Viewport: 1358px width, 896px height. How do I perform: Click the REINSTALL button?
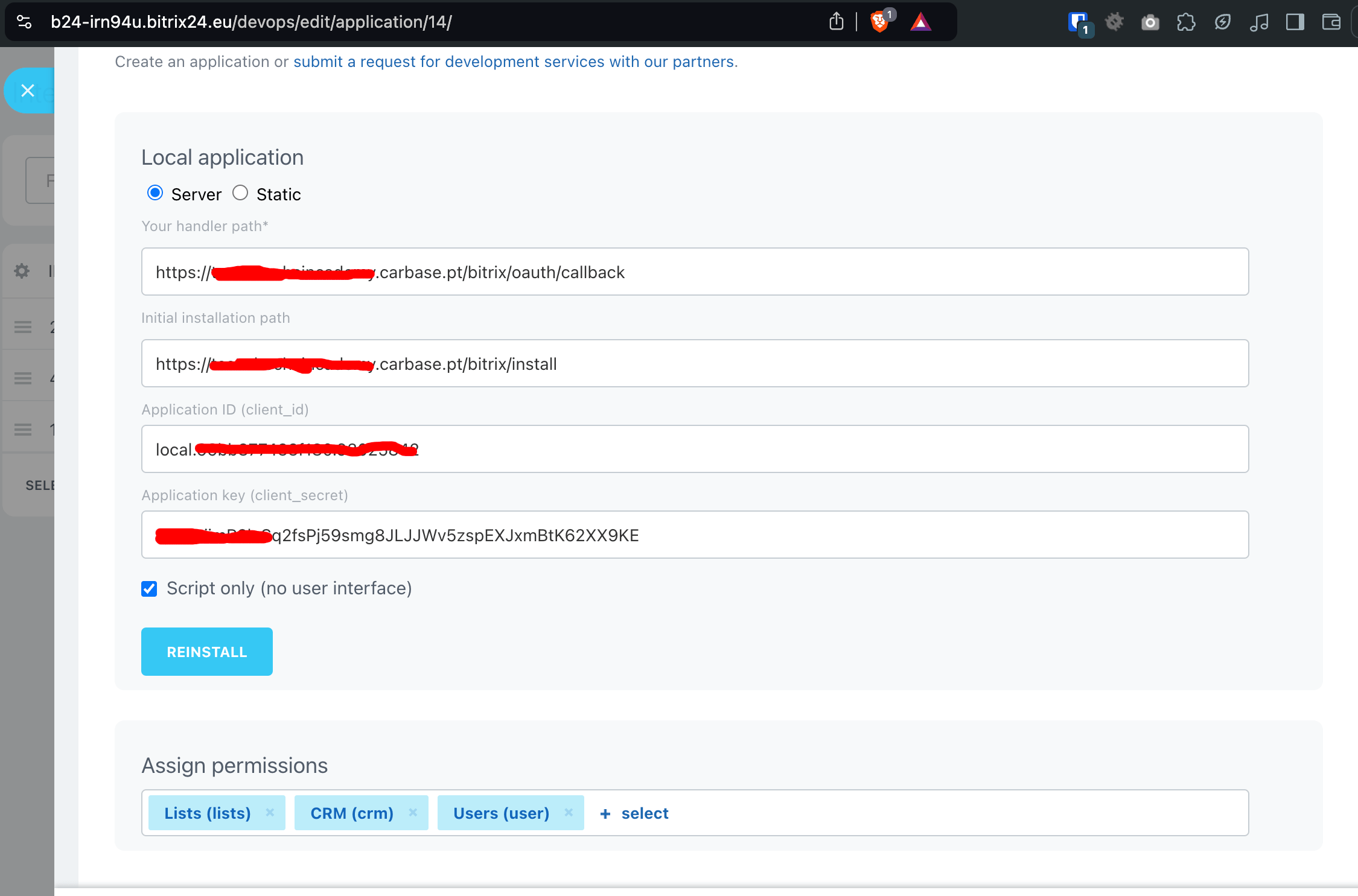tap(207, 652)
